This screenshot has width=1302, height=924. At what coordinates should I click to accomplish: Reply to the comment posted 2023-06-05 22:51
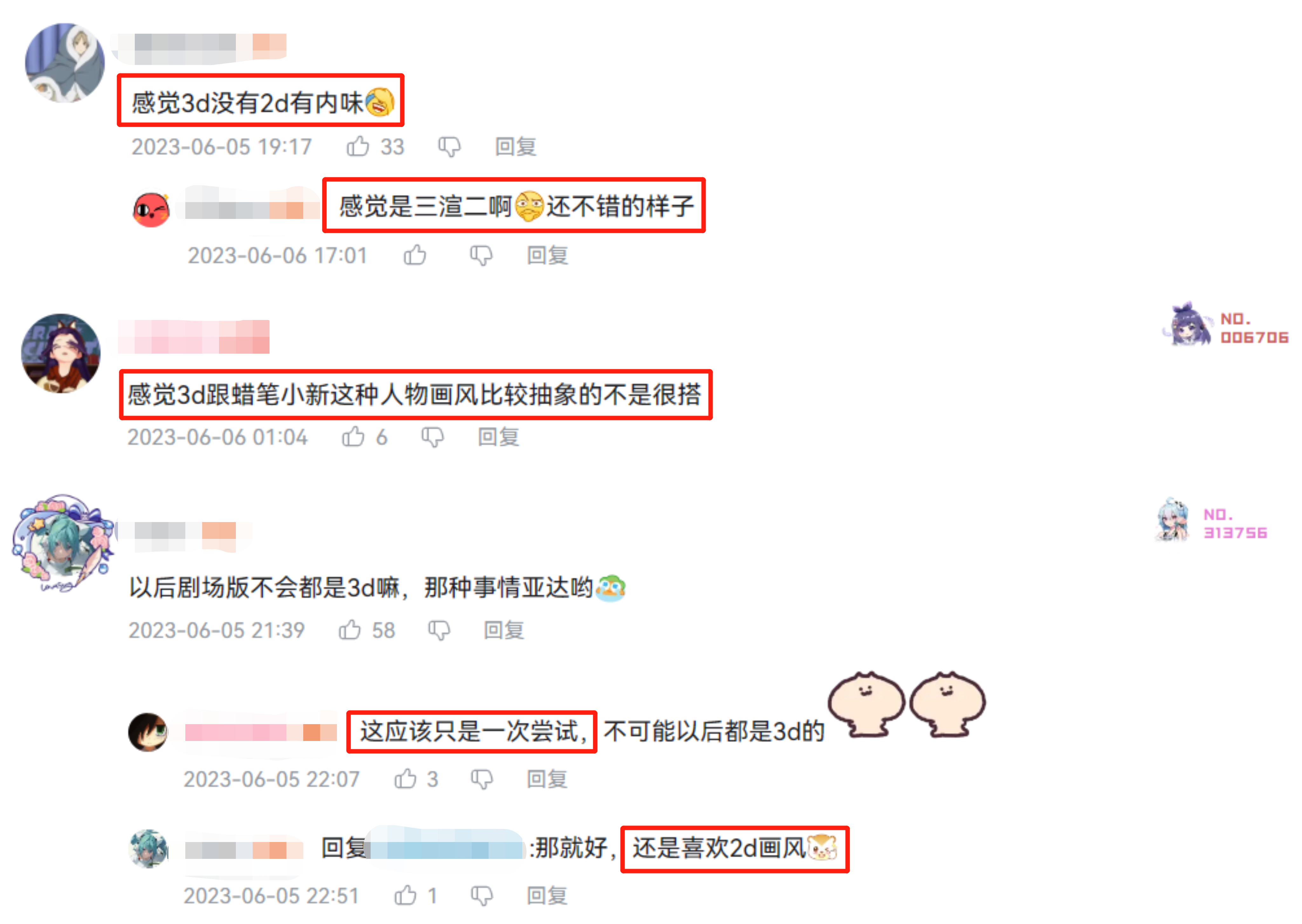(x=547, y=895)
